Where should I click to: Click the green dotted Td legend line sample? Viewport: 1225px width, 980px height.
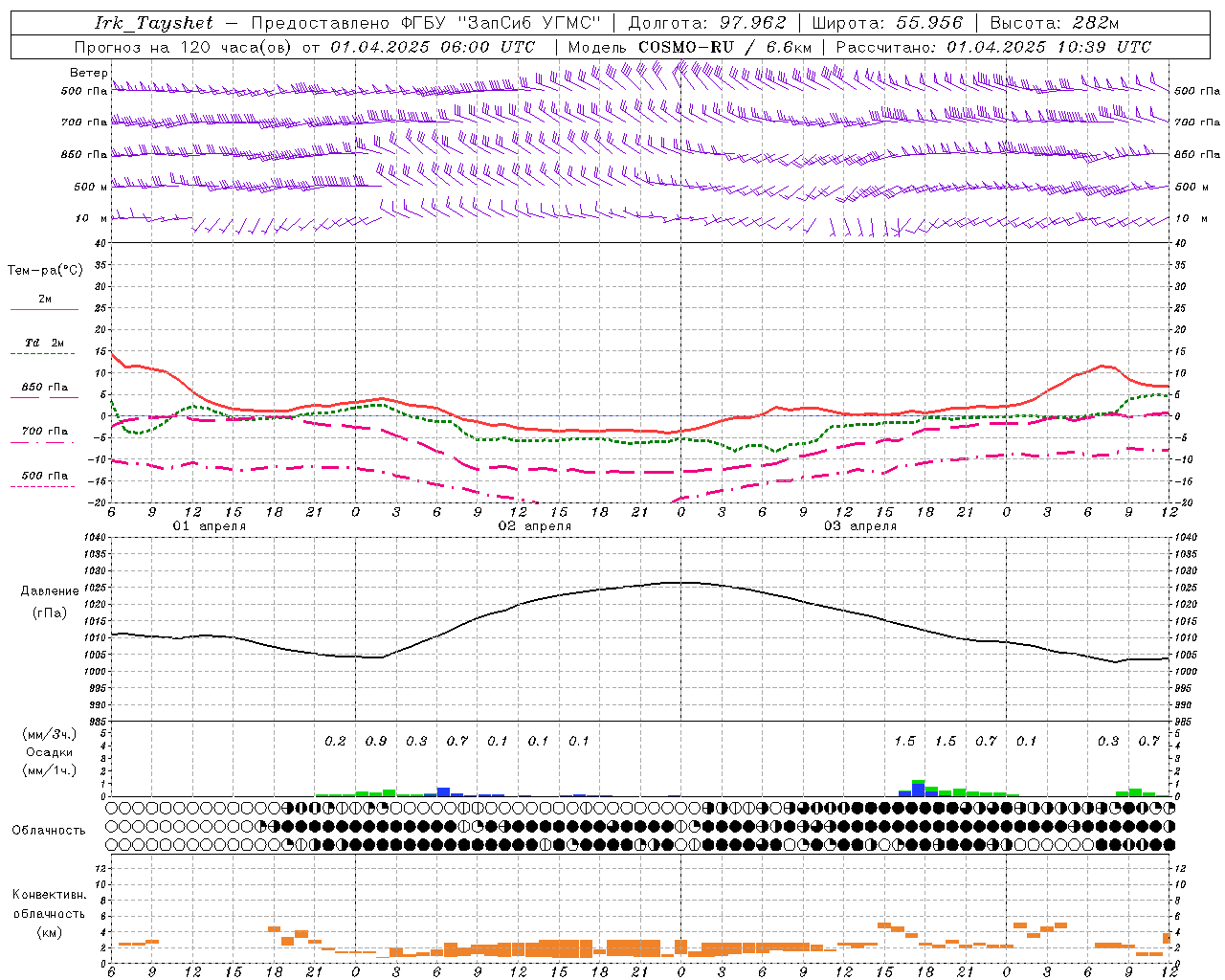pos(44,354)
